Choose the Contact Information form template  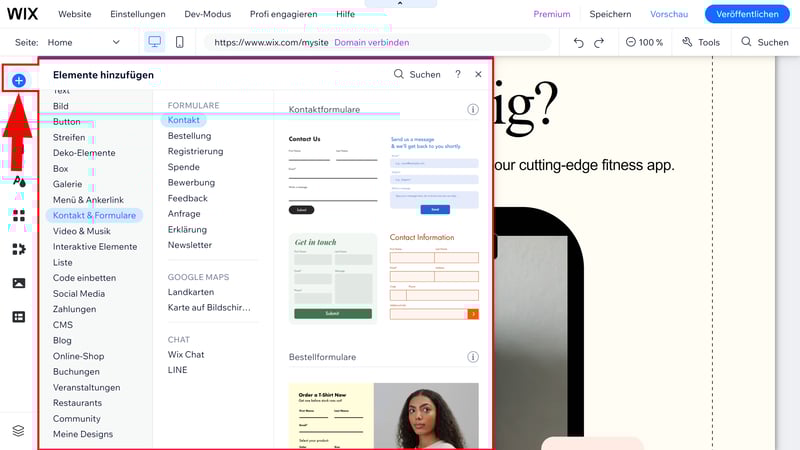434,277
